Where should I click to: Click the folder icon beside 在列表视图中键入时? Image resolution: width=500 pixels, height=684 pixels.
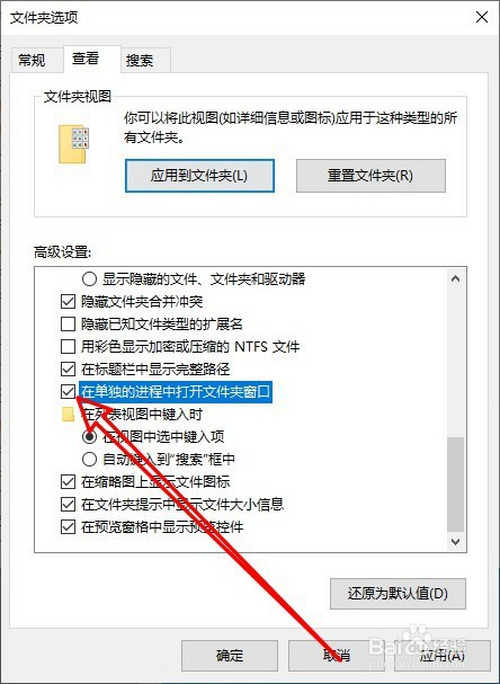click(x=68, y=414)
